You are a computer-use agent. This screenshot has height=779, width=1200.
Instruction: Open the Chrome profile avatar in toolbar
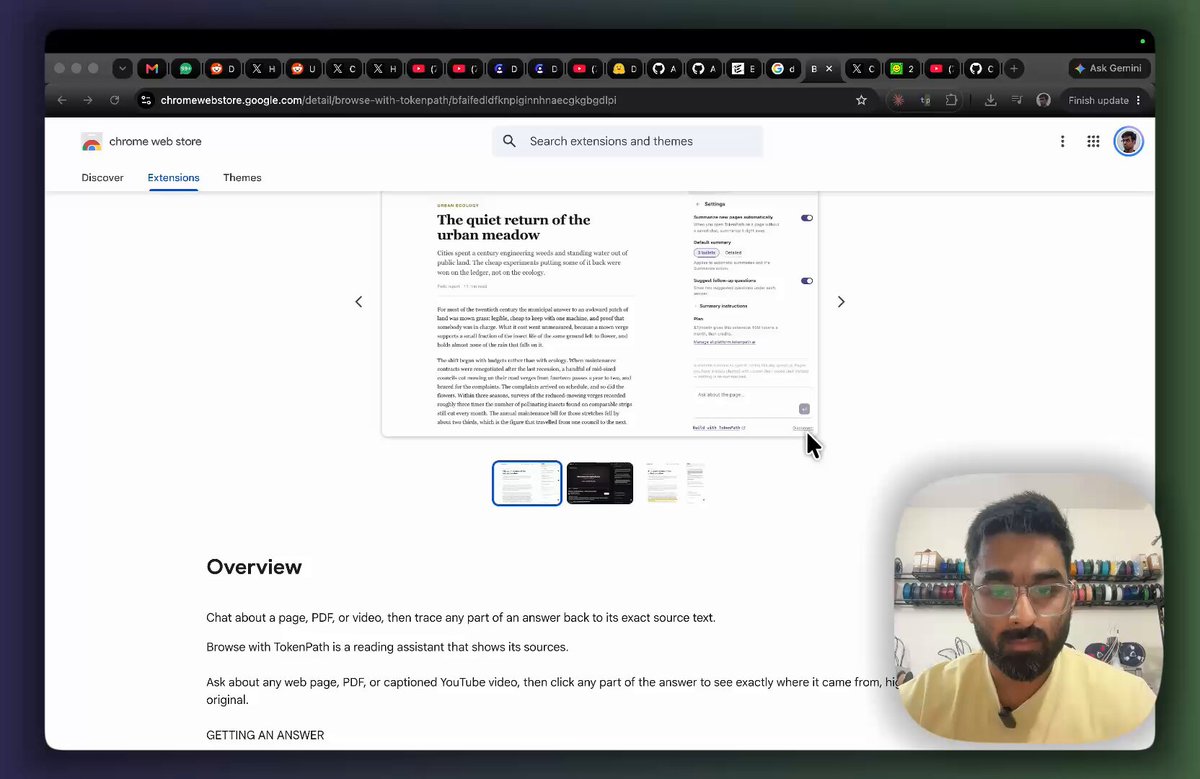coord(1043,100)
